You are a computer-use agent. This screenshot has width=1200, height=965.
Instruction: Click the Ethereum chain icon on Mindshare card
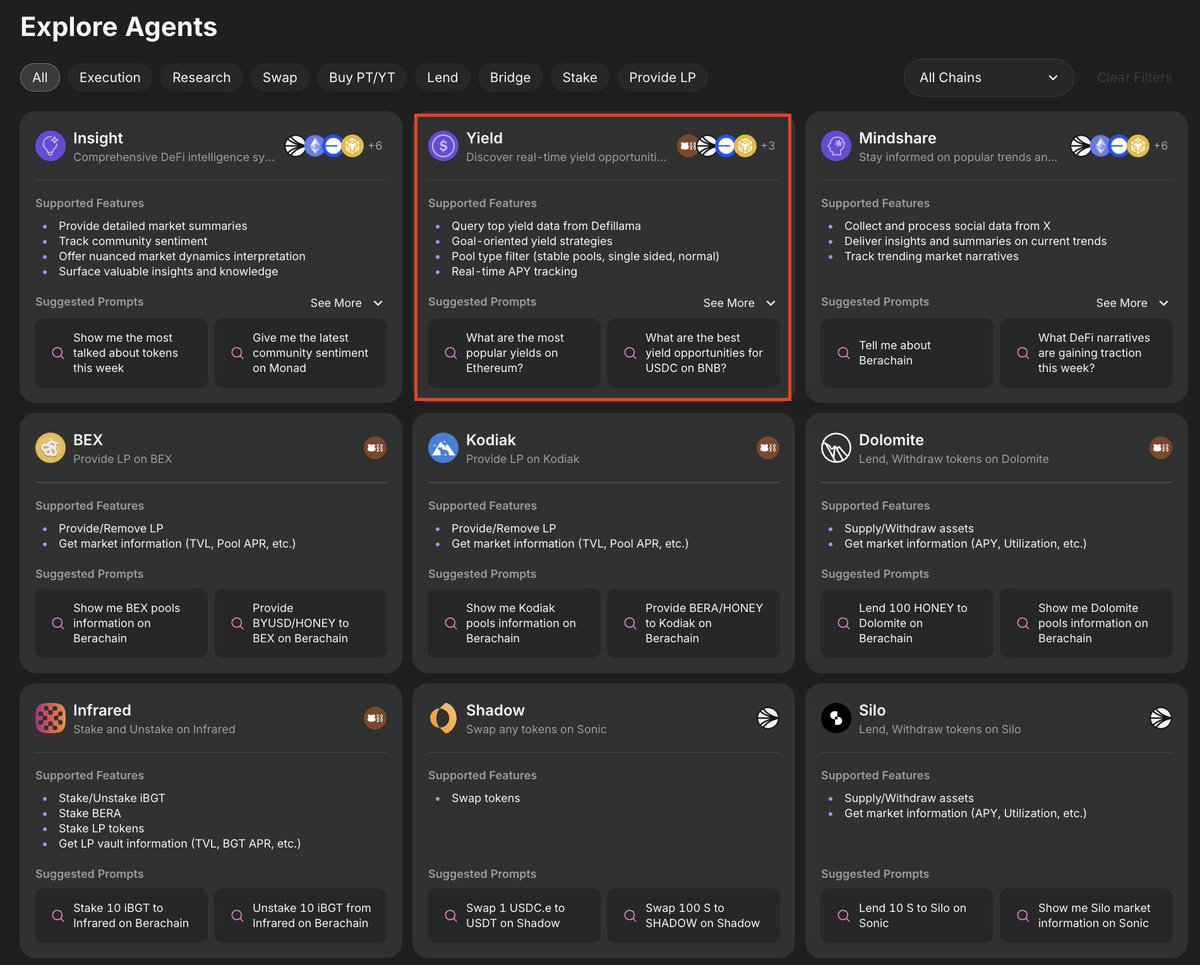pos(1101,146)
